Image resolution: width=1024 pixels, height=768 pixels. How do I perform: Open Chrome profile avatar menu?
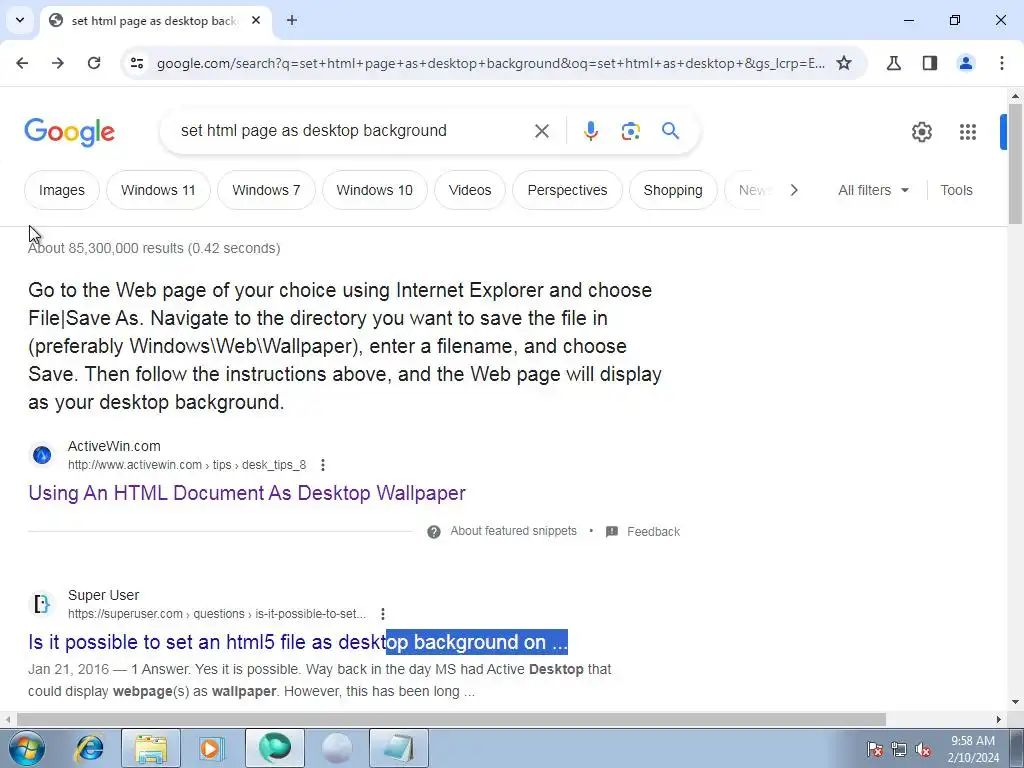point(966,63)
